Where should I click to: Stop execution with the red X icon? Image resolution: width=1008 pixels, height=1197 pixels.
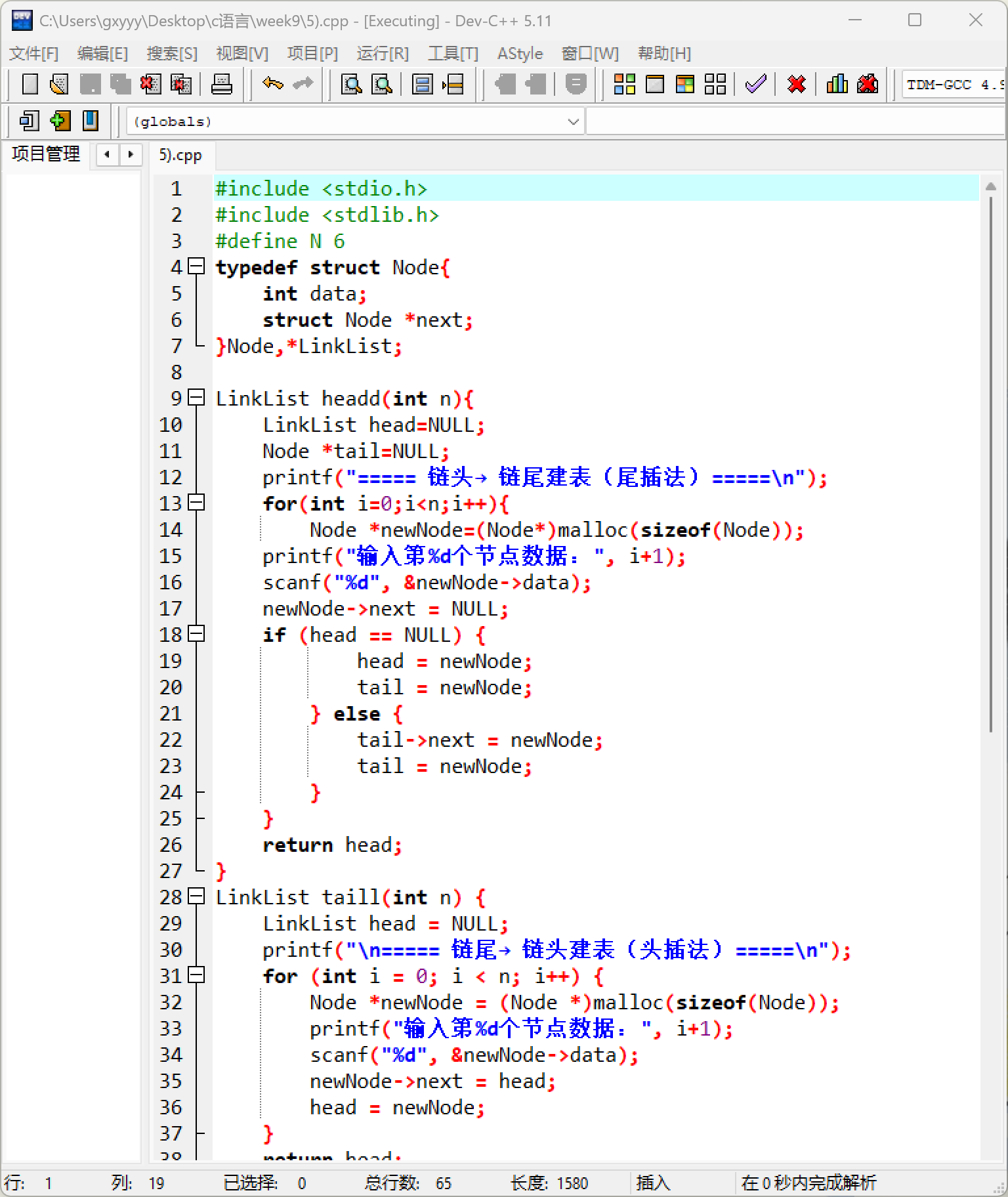click(797, 84)
